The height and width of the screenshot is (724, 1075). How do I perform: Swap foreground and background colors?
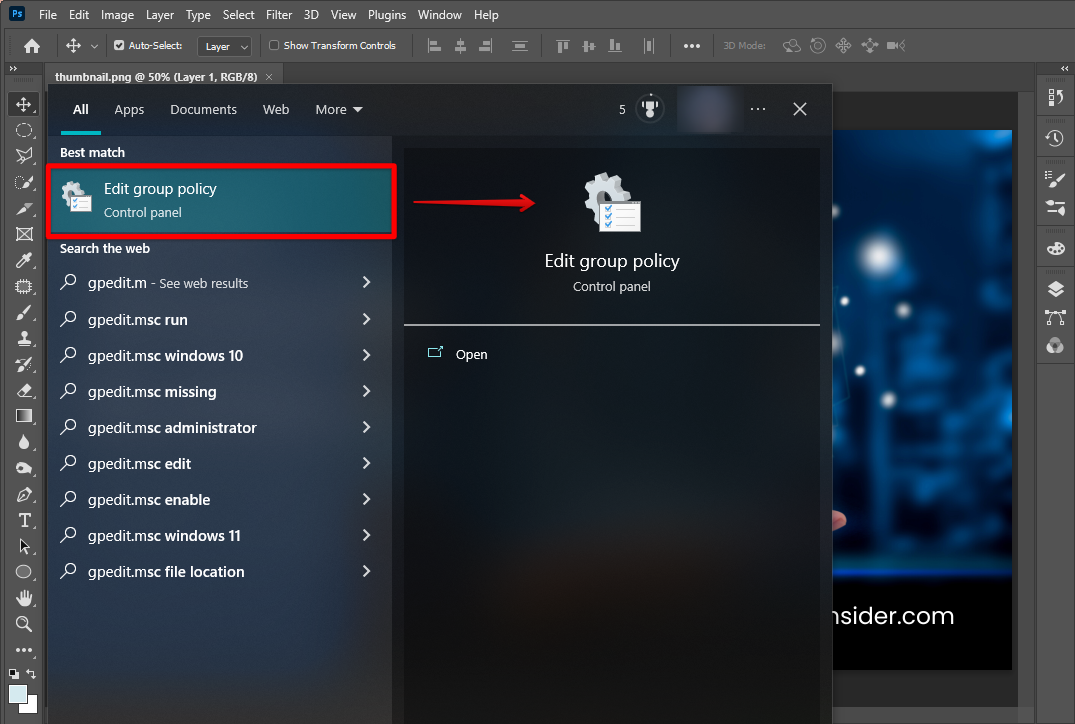(x=32, y=675)
